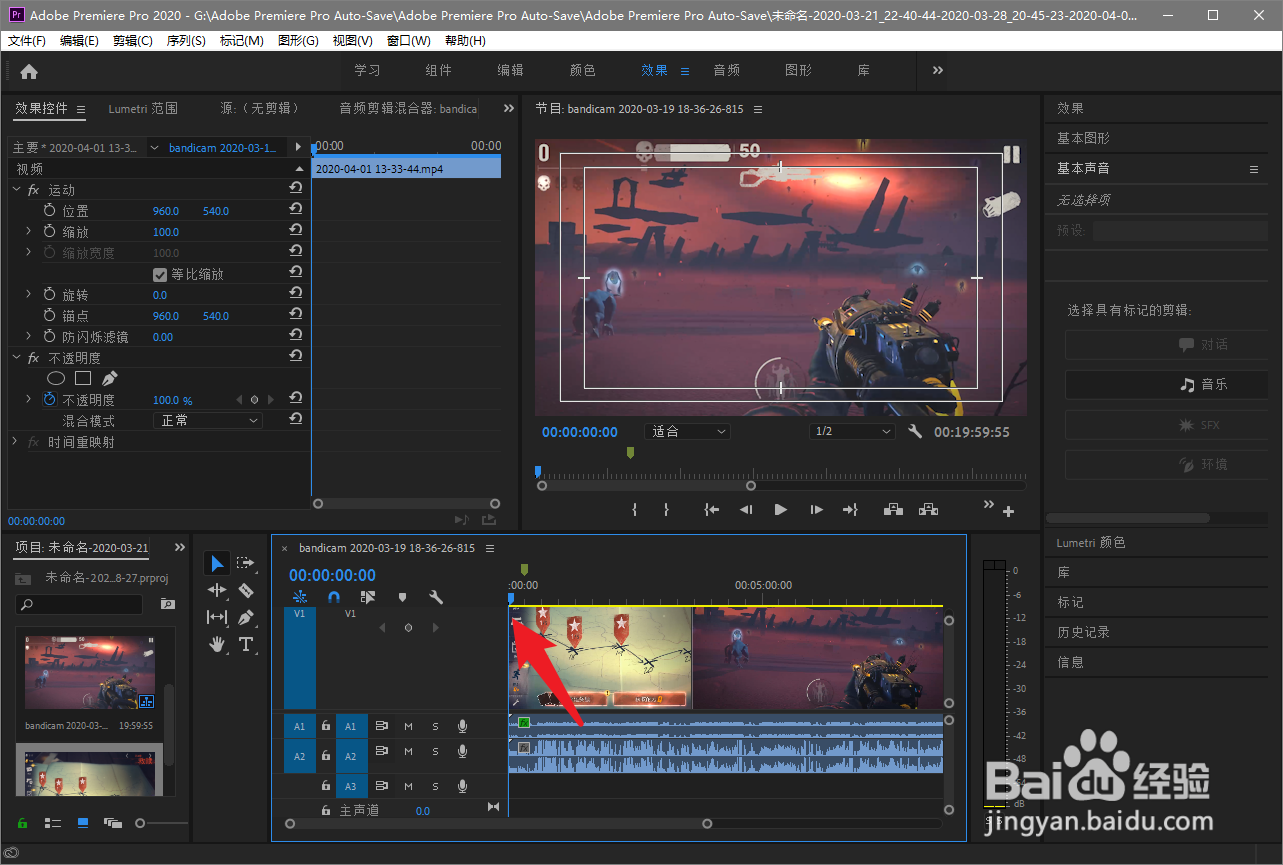
Task: Reset the 旋转 parameter
Action: pos(295,294)
